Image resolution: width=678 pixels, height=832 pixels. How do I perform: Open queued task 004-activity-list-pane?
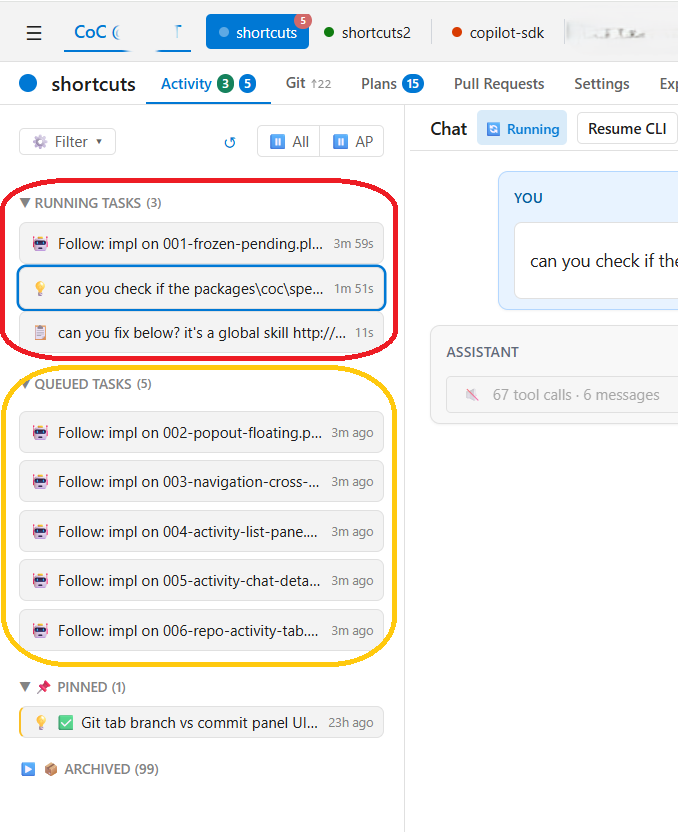pos(202,531)
